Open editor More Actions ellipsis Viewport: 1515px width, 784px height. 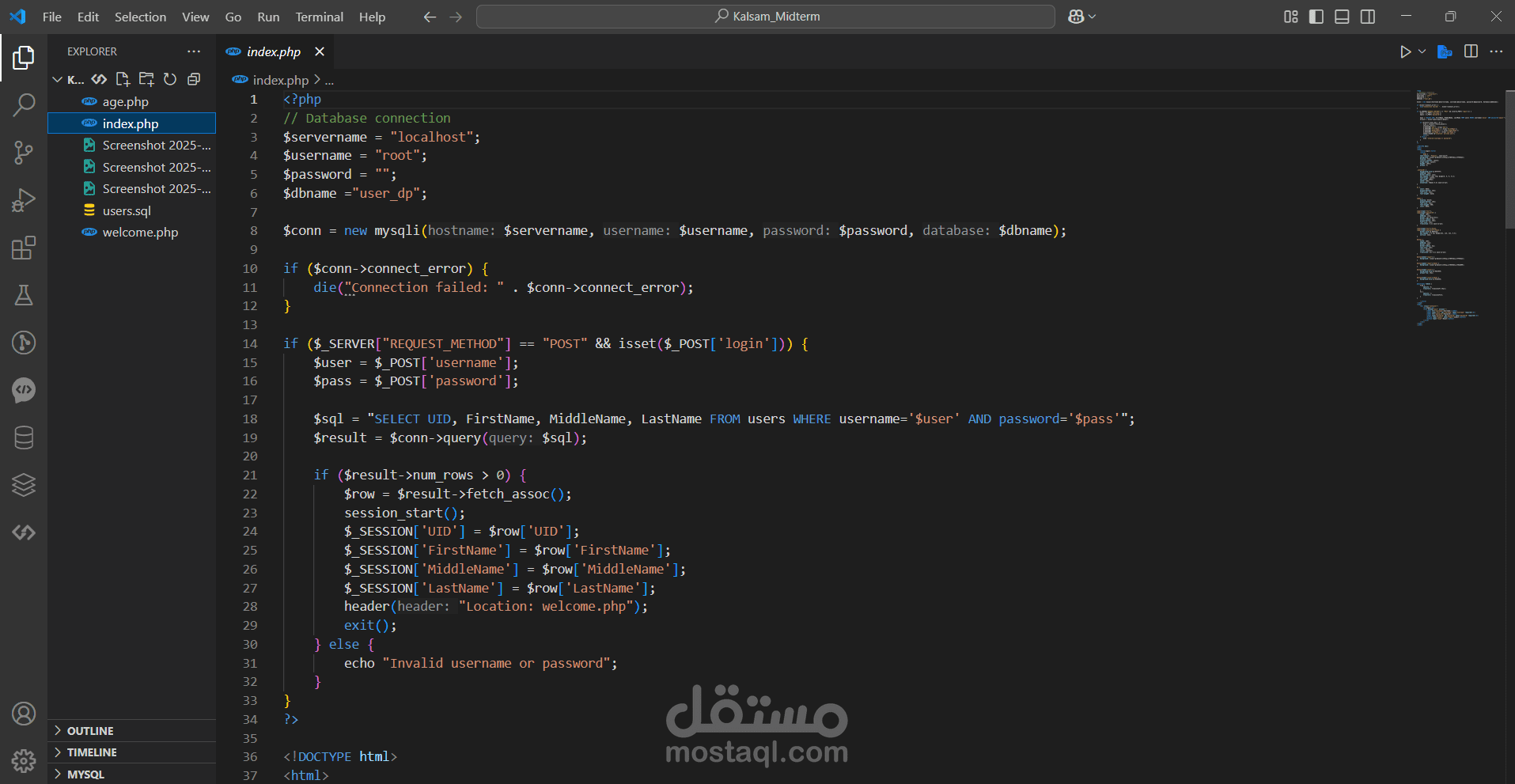point(1496,51)
